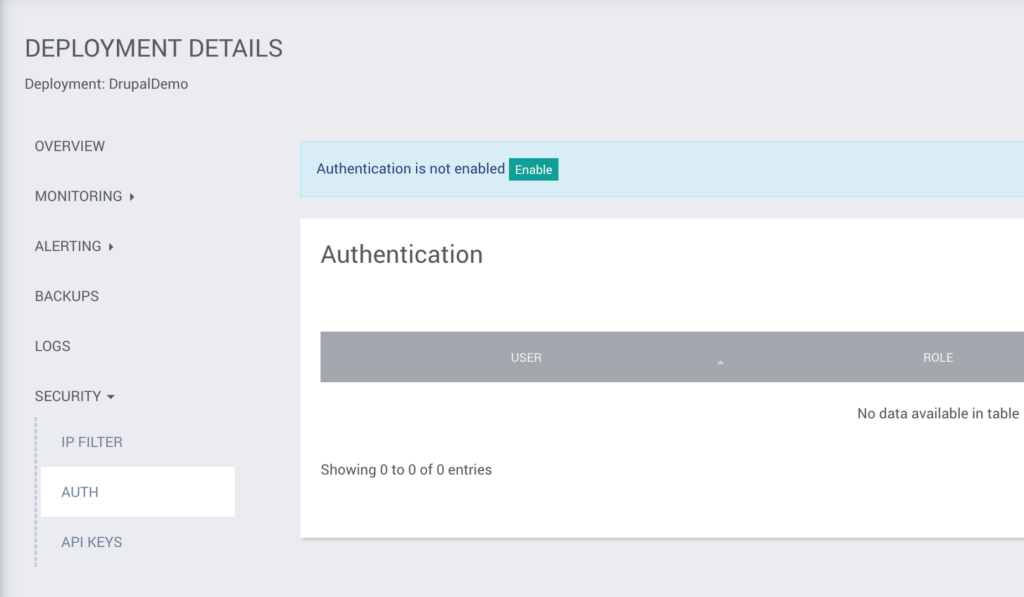Click the User column sort arrow icon
The height and width of the screenshot is (597, 1024).
tap(720, 362)
